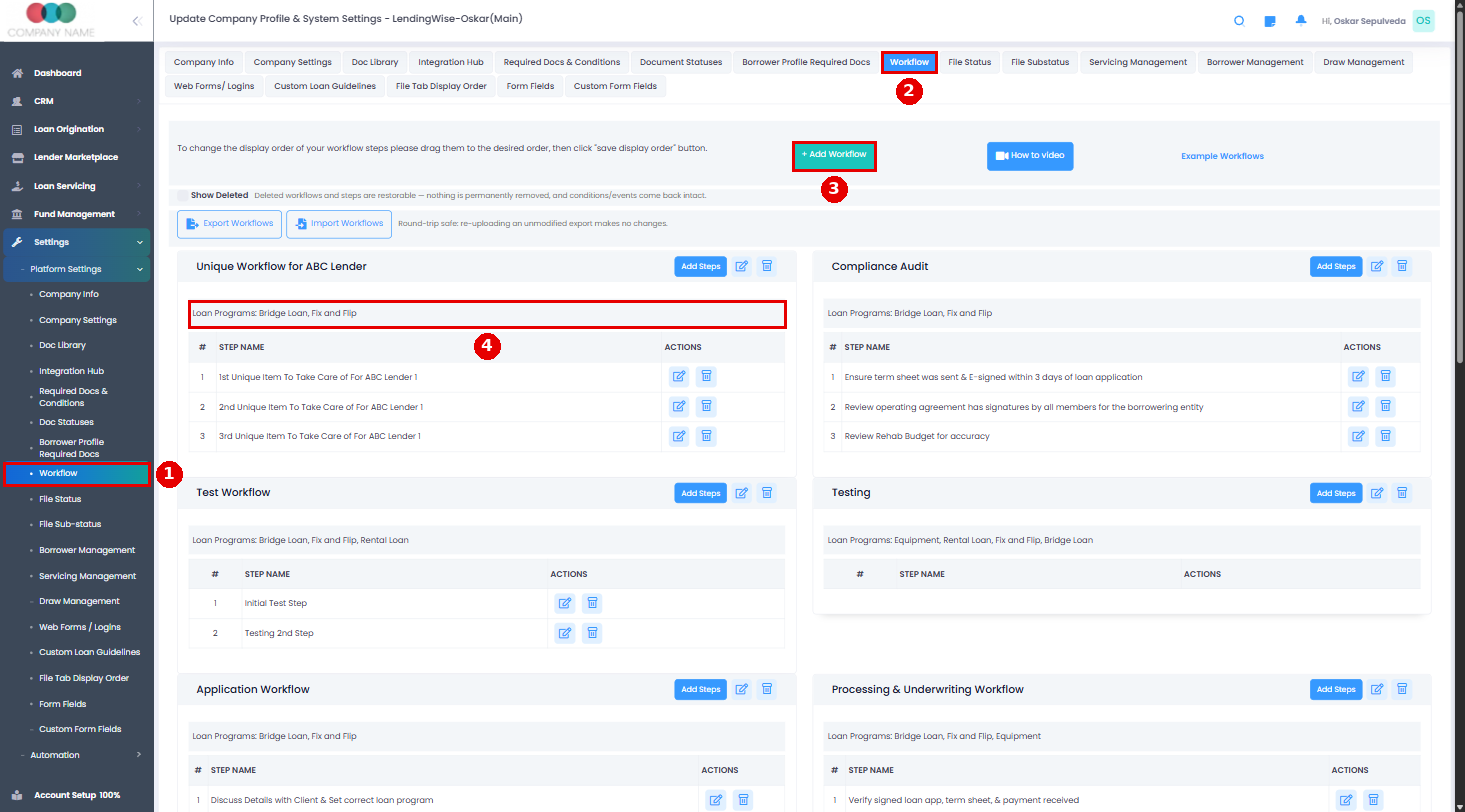This screenshot has height=812, width=1465.
Task: Edit the Test Workflow workflow
Action: point(741,493)
